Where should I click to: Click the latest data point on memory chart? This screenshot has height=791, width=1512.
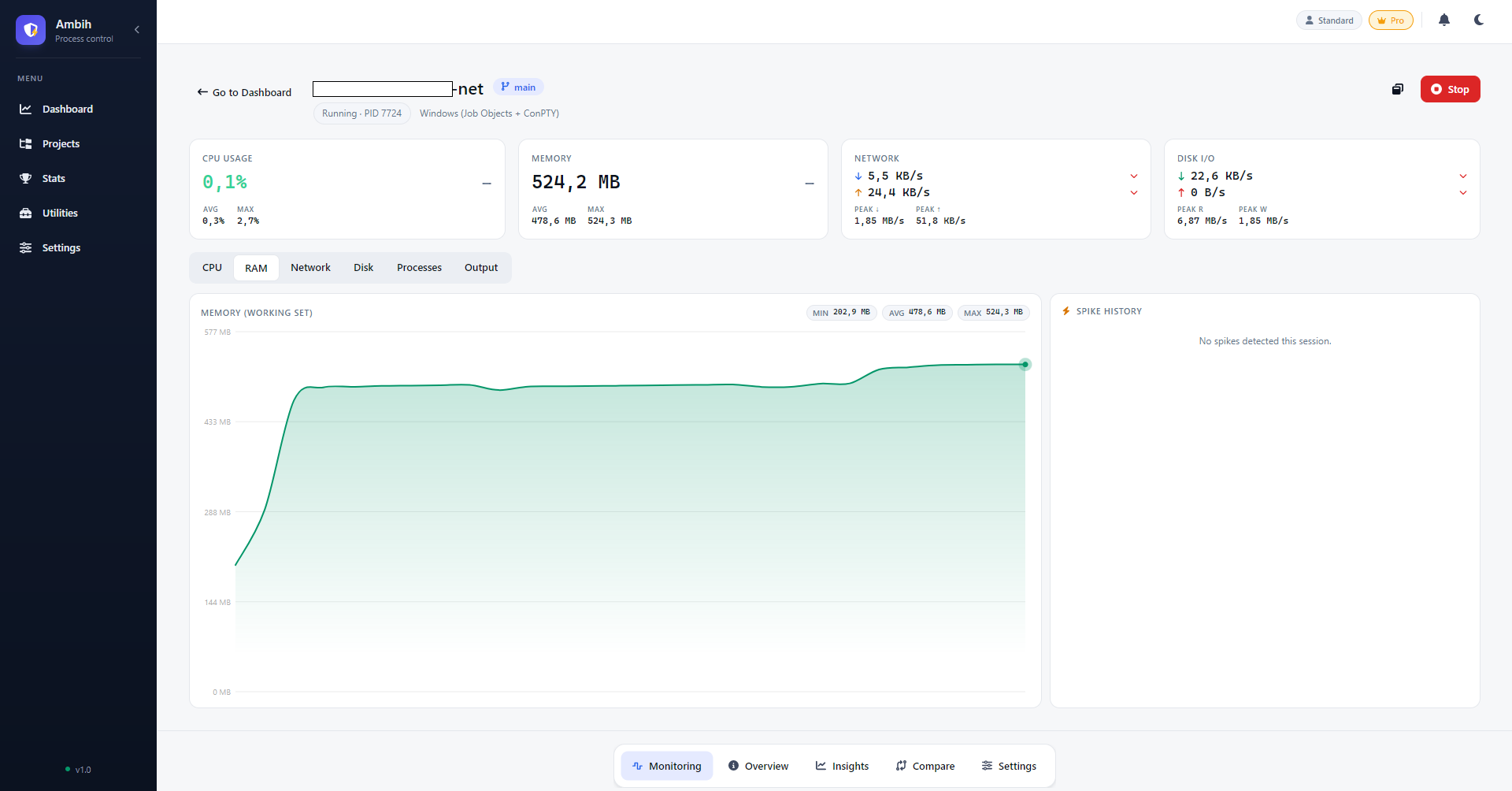1025,365
